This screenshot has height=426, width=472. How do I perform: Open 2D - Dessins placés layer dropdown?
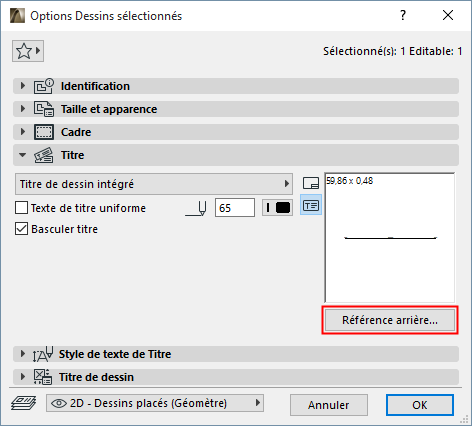click(x=155, y=403)
